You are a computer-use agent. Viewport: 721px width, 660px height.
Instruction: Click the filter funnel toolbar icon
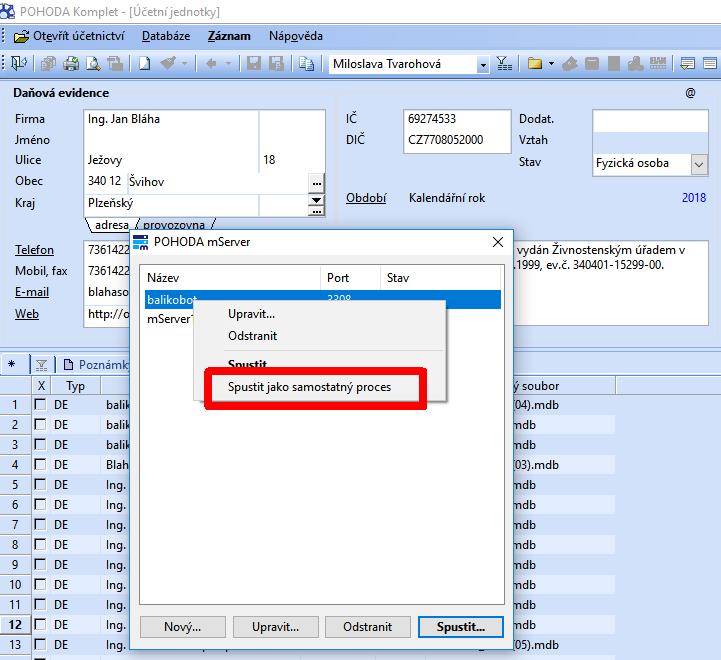[x=504, y=63]
